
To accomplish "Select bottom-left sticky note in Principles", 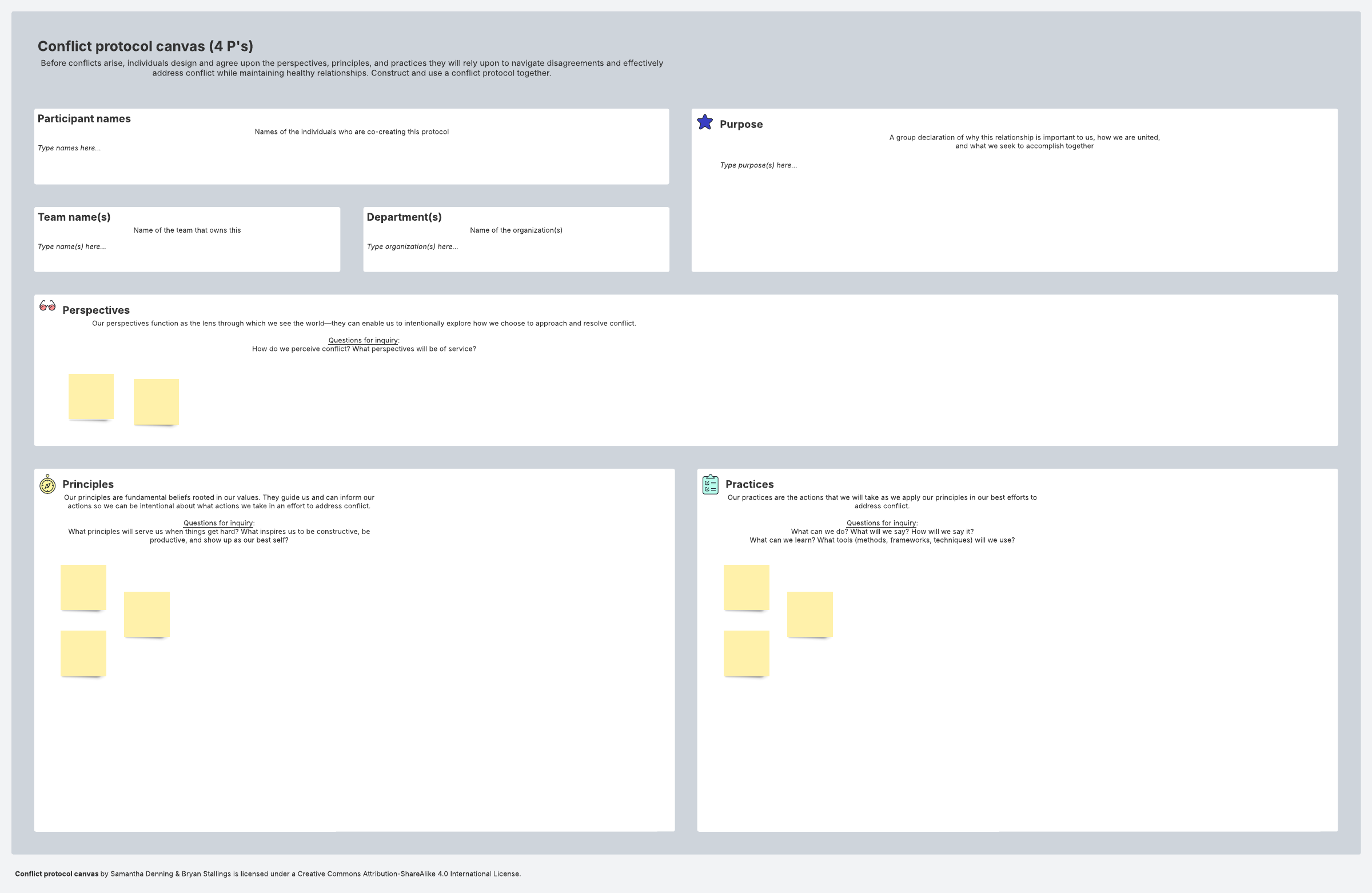I will click(x=83, y=653).
